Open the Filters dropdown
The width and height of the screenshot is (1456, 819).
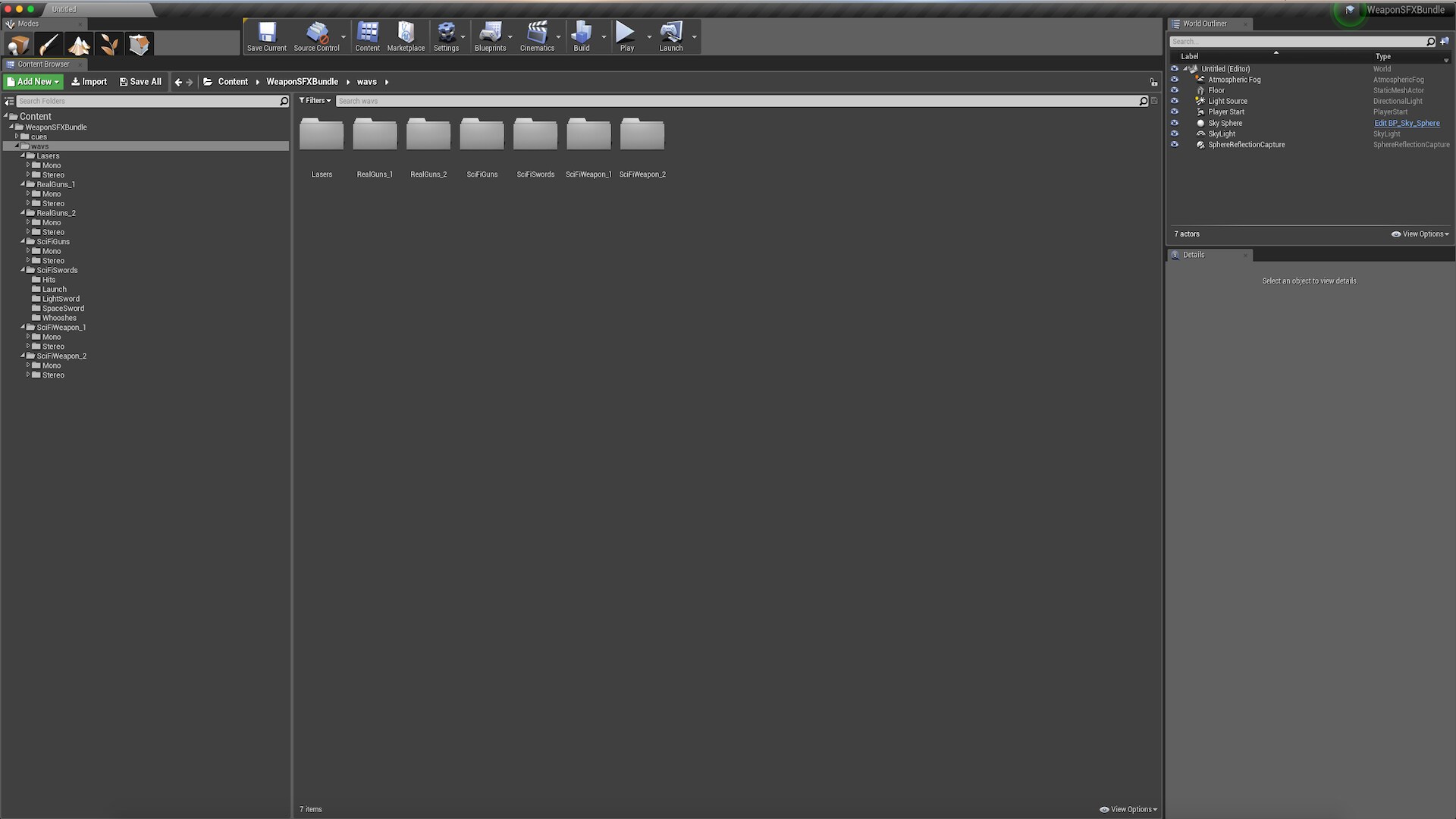[315, 101]
